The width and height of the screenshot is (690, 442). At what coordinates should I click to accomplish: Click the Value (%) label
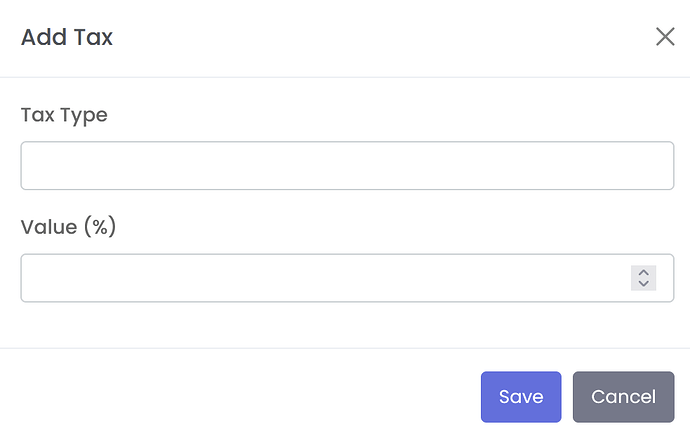pyautogui.click(x=69, y=227)
